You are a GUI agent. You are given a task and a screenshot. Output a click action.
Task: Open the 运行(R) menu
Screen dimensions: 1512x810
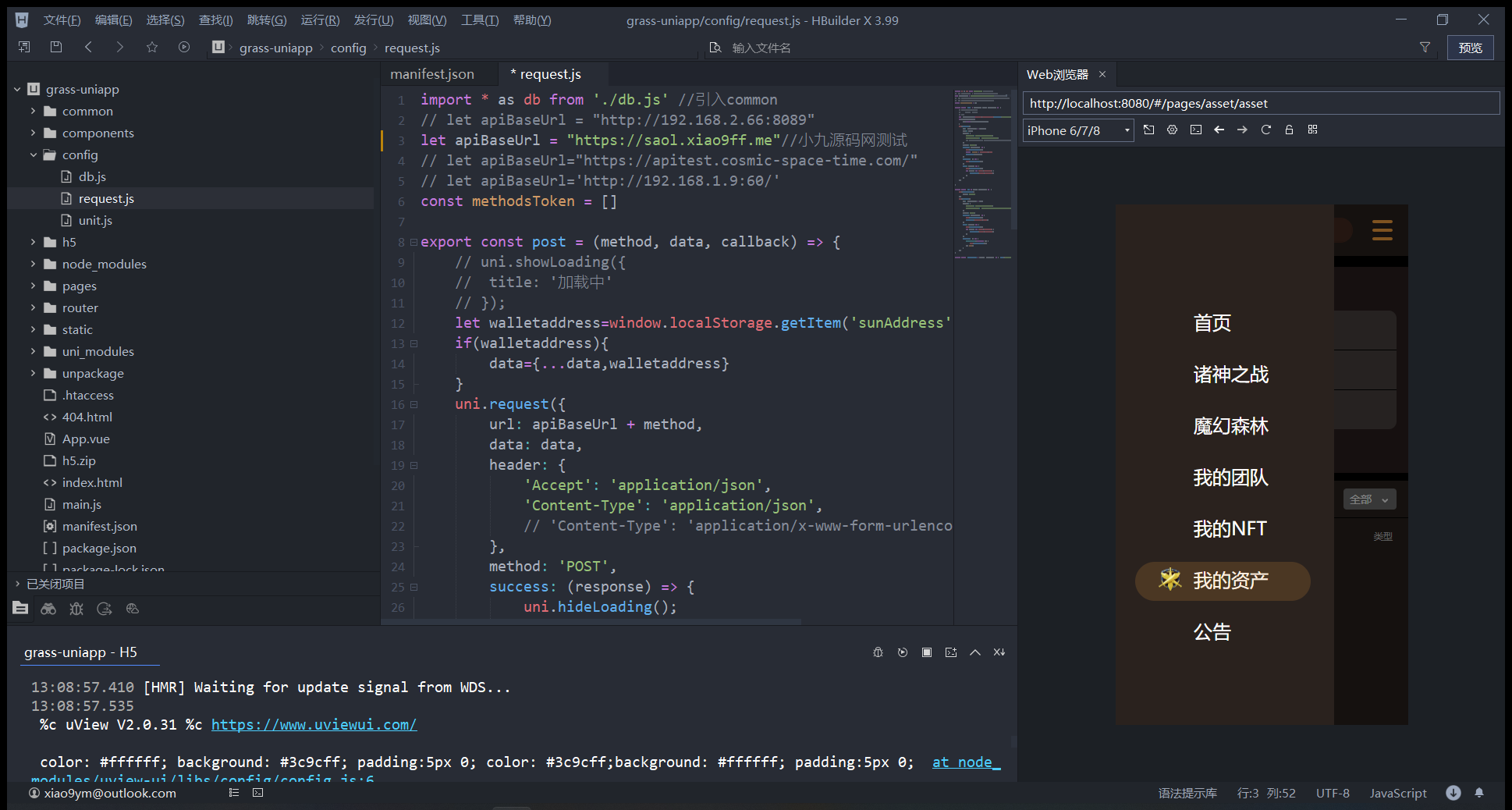(320, 20)
